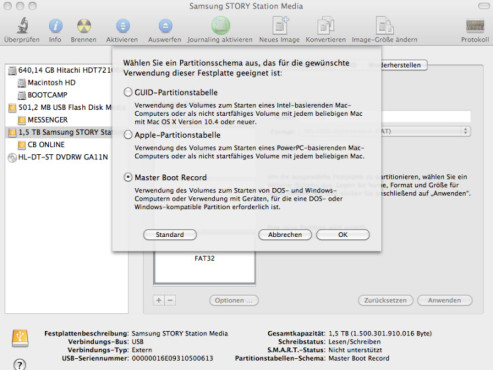Select the MESSENGER volume

pos(43,120)
